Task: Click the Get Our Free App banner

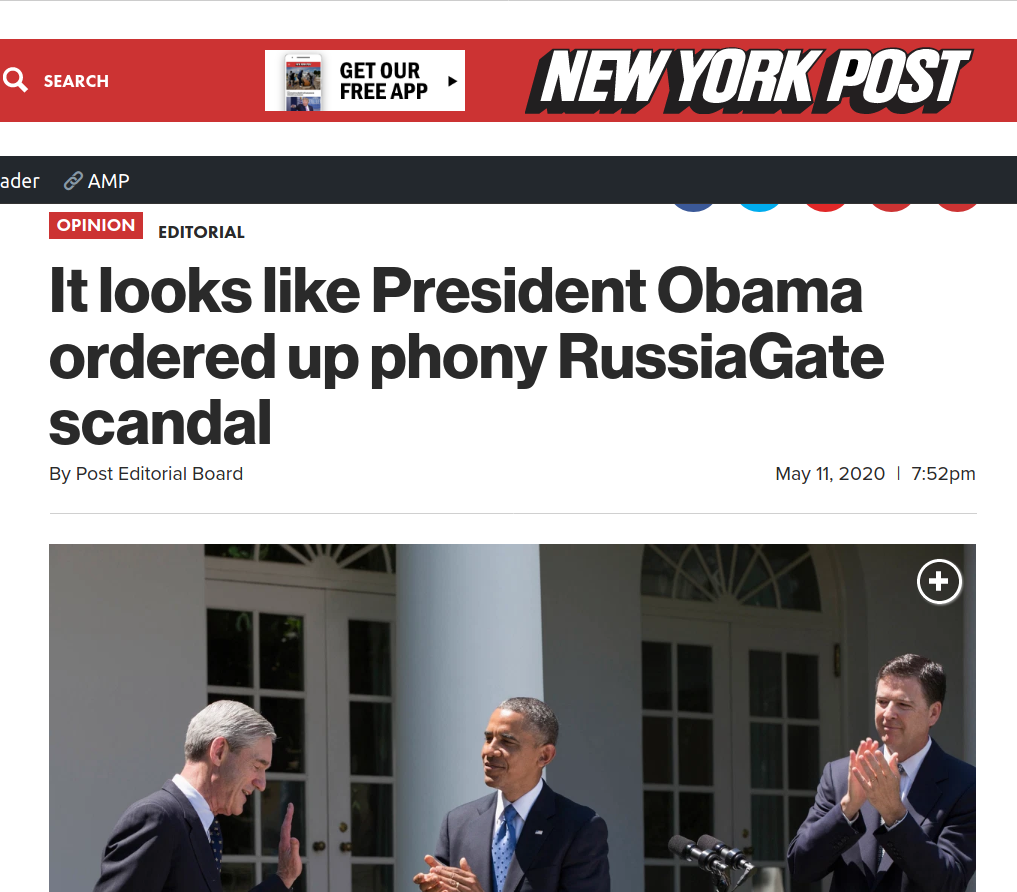Action: point(365,80)
